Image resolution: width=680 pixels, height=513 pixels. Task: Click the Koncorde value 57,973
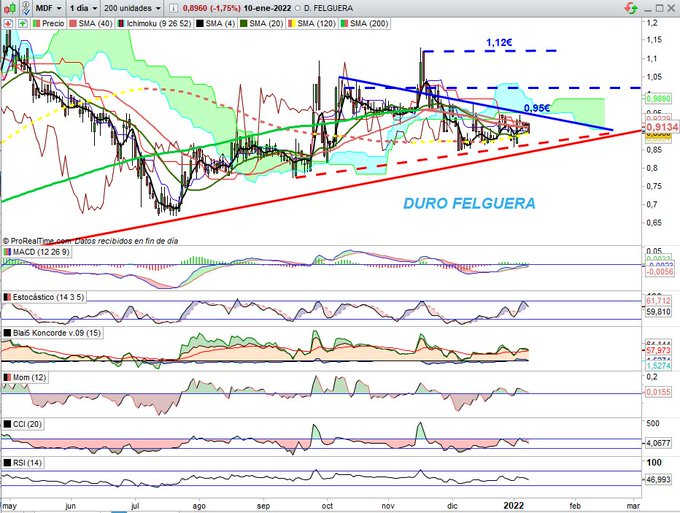pos(658,350)
